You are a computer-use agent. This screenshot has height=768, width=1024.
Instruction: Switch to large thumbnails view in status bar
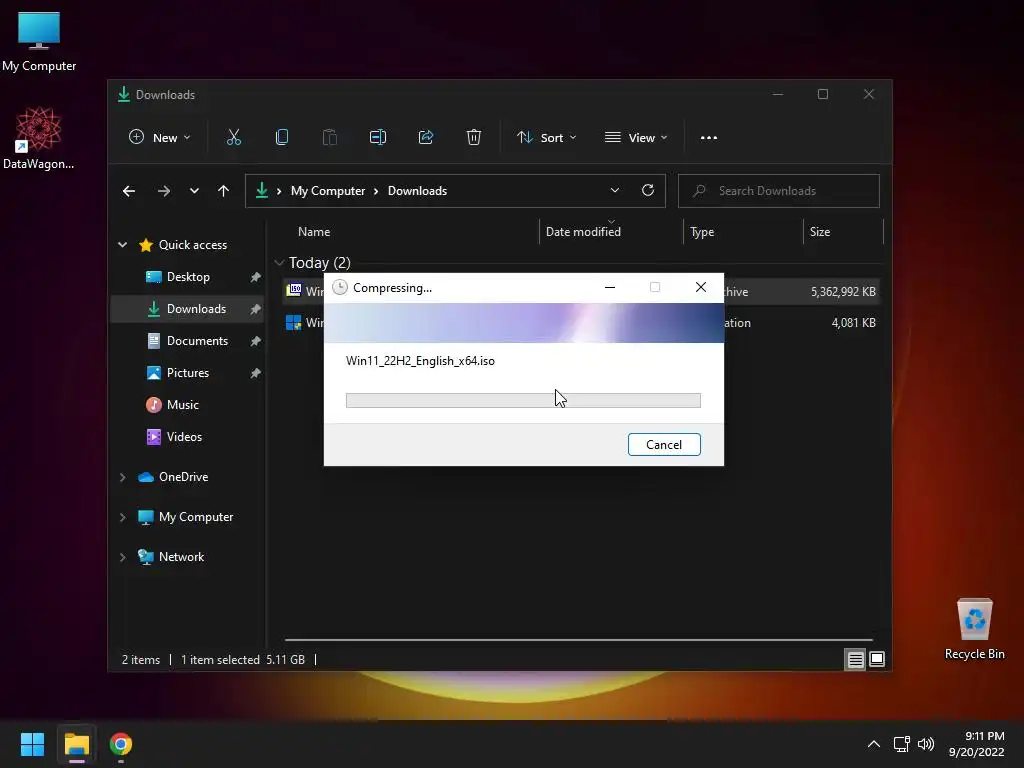877,660
